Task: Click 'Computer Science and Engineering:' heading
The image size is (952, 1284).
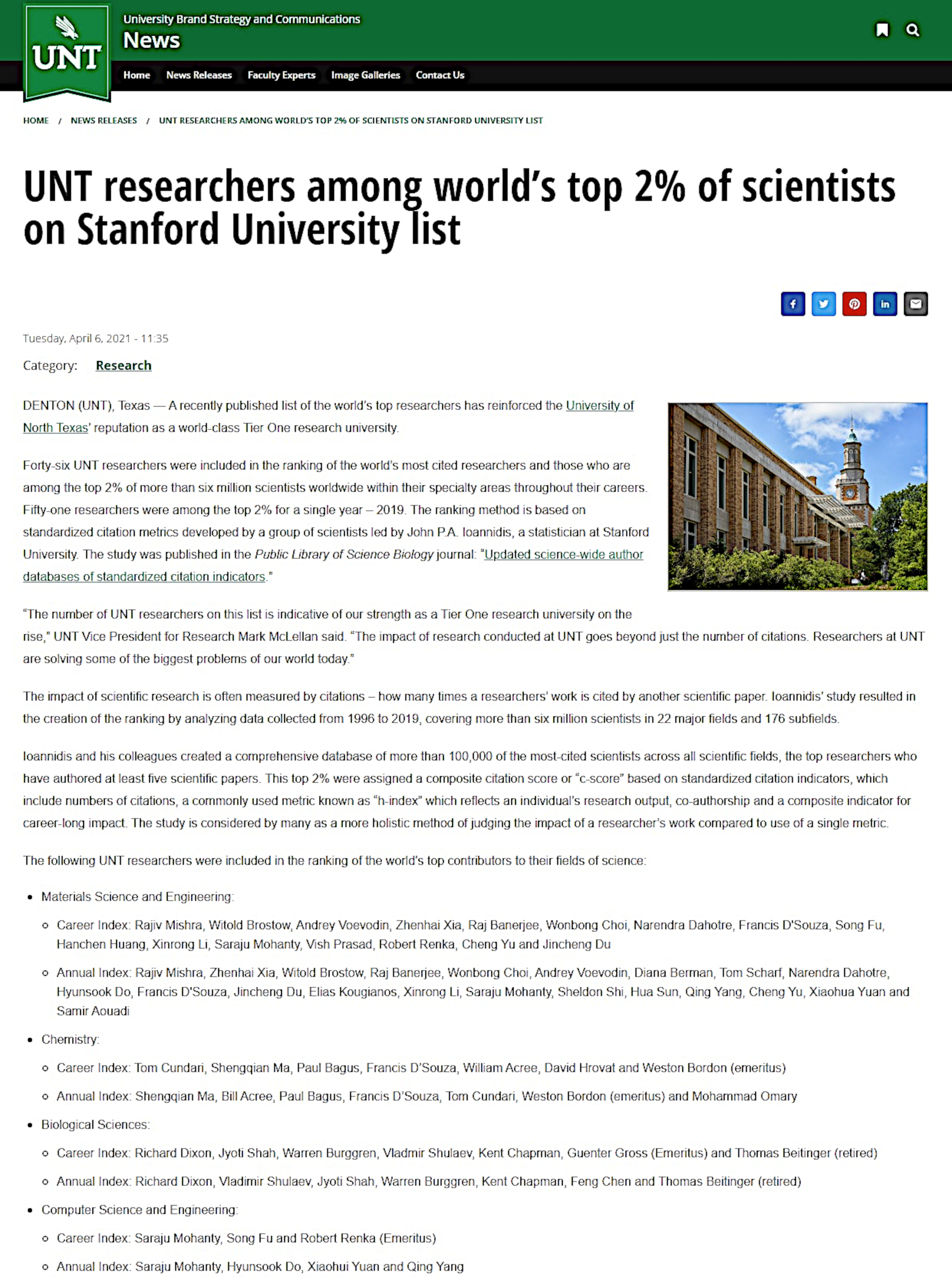Action: pyautogui.click(x=139, y=1210)
